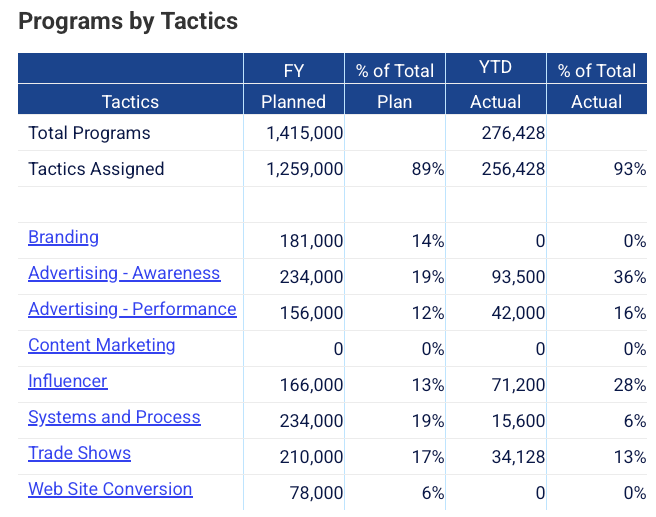Select the Total Programs row label
656x517 pixels.
89,133
